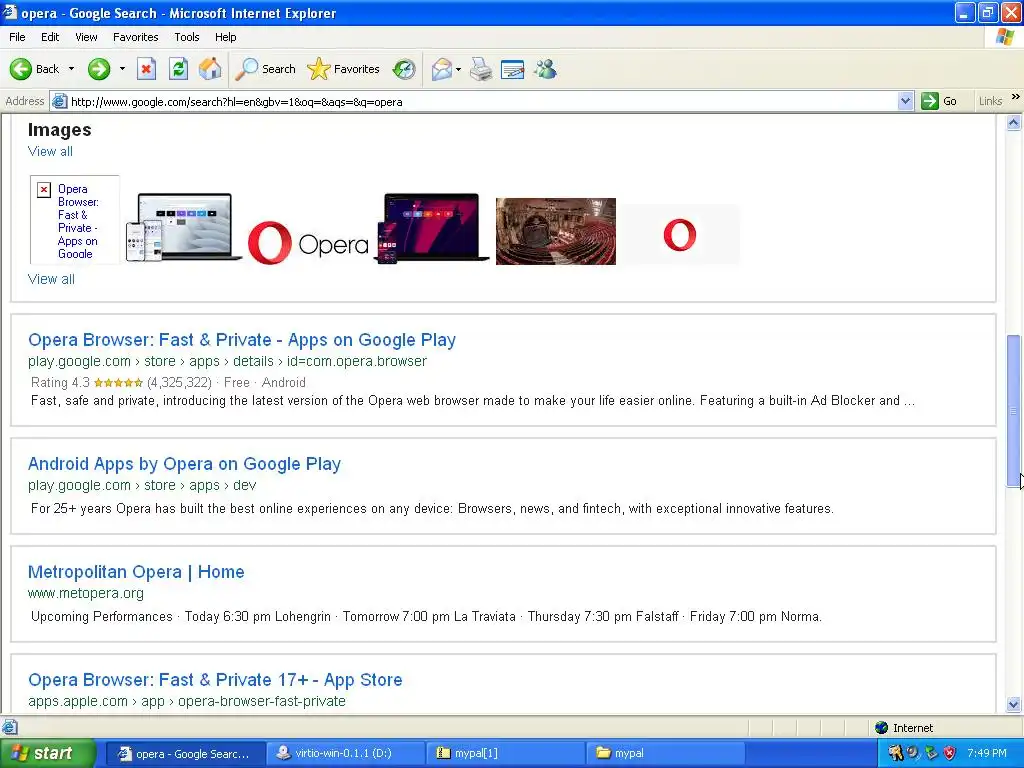Click the Images section heading
Screen dimensions: 1024x768
59,130
